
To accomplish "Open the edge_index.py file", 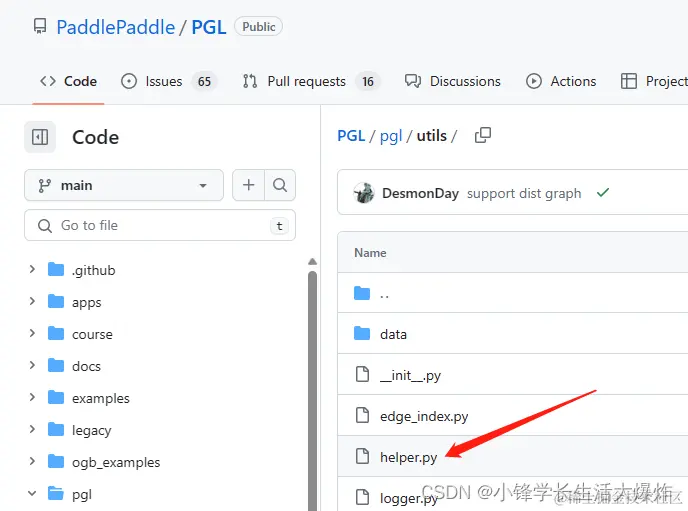I will [424, 416].
